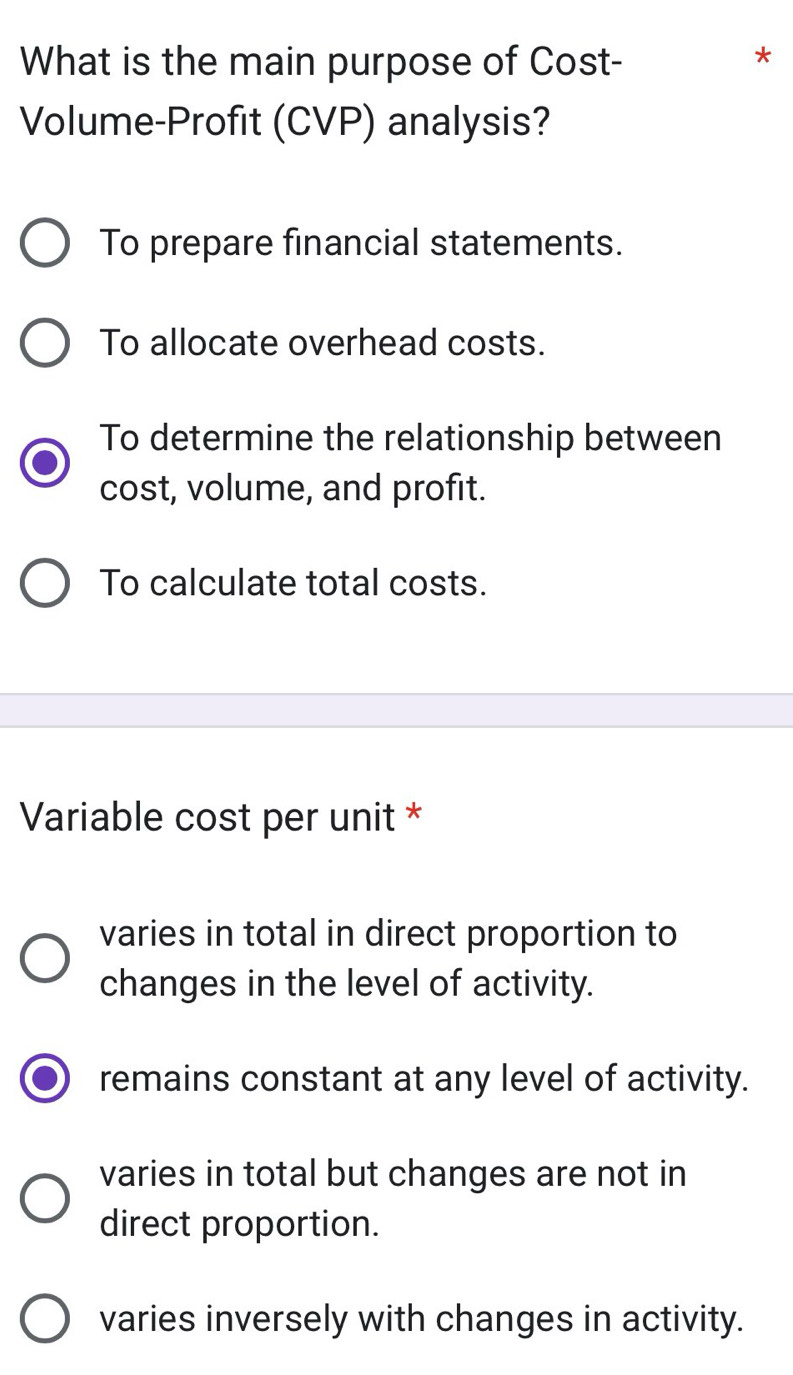Select "varies inversely with changes in activity" radio
The height and width of the screenshot is (1375, 793).
tap(45, 1318)
